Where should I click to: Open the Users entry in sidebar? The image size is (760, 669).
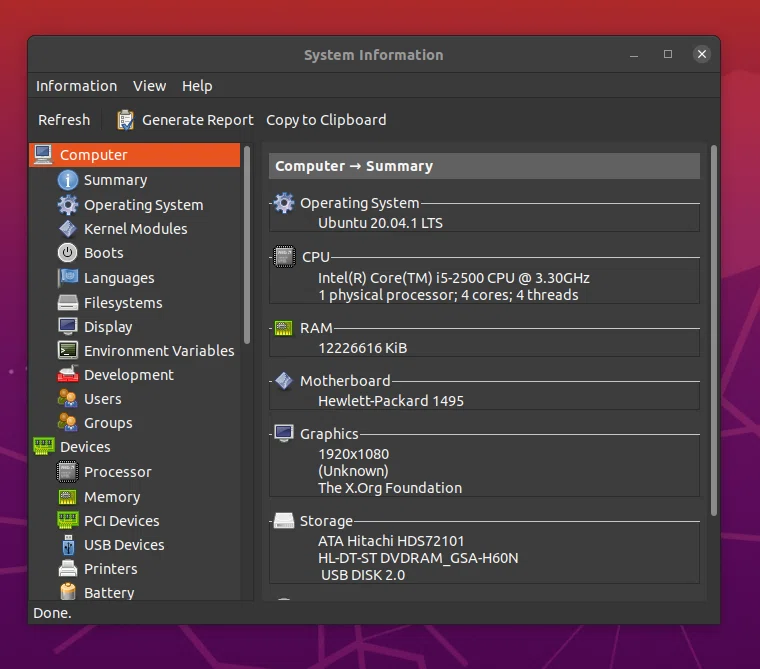[x=102, y=399]
